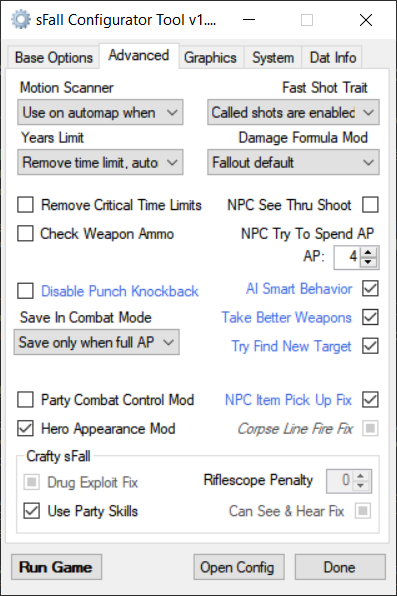397x596 pixels.
Task: Open the Motion Scanner dropdown
Action: tap(100, 113)
